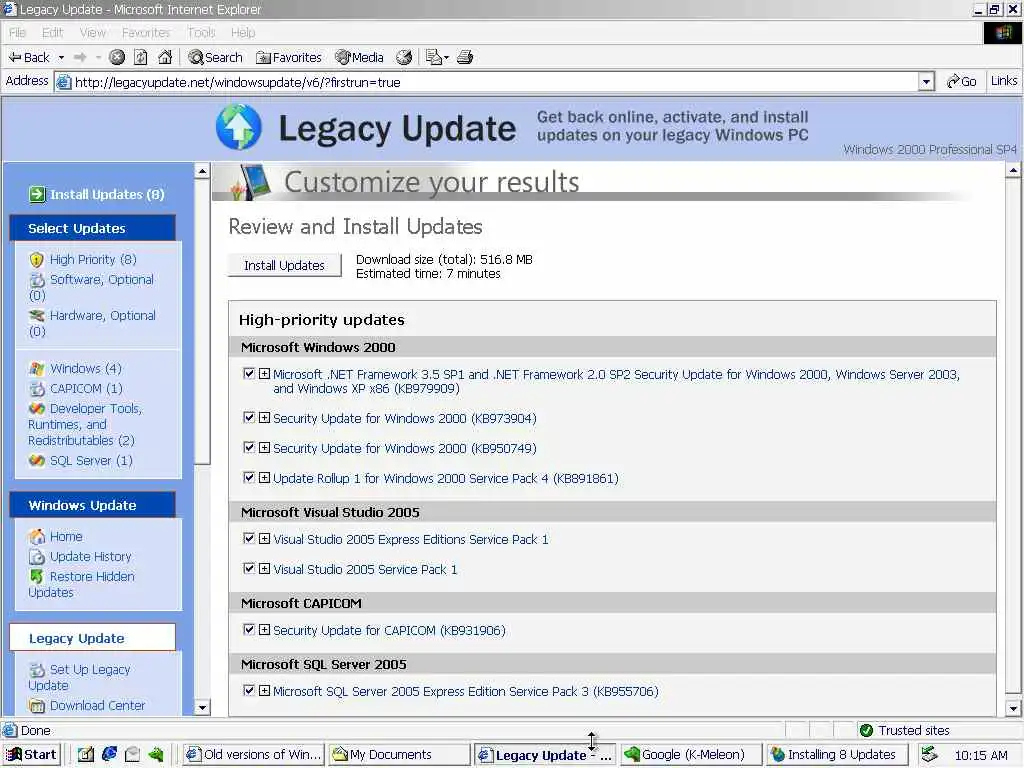Image resolution: width=1024 pixels, height=768 pixels.
Task: Expand details for Security Update KB973904
Action: [x=264, y=417]
